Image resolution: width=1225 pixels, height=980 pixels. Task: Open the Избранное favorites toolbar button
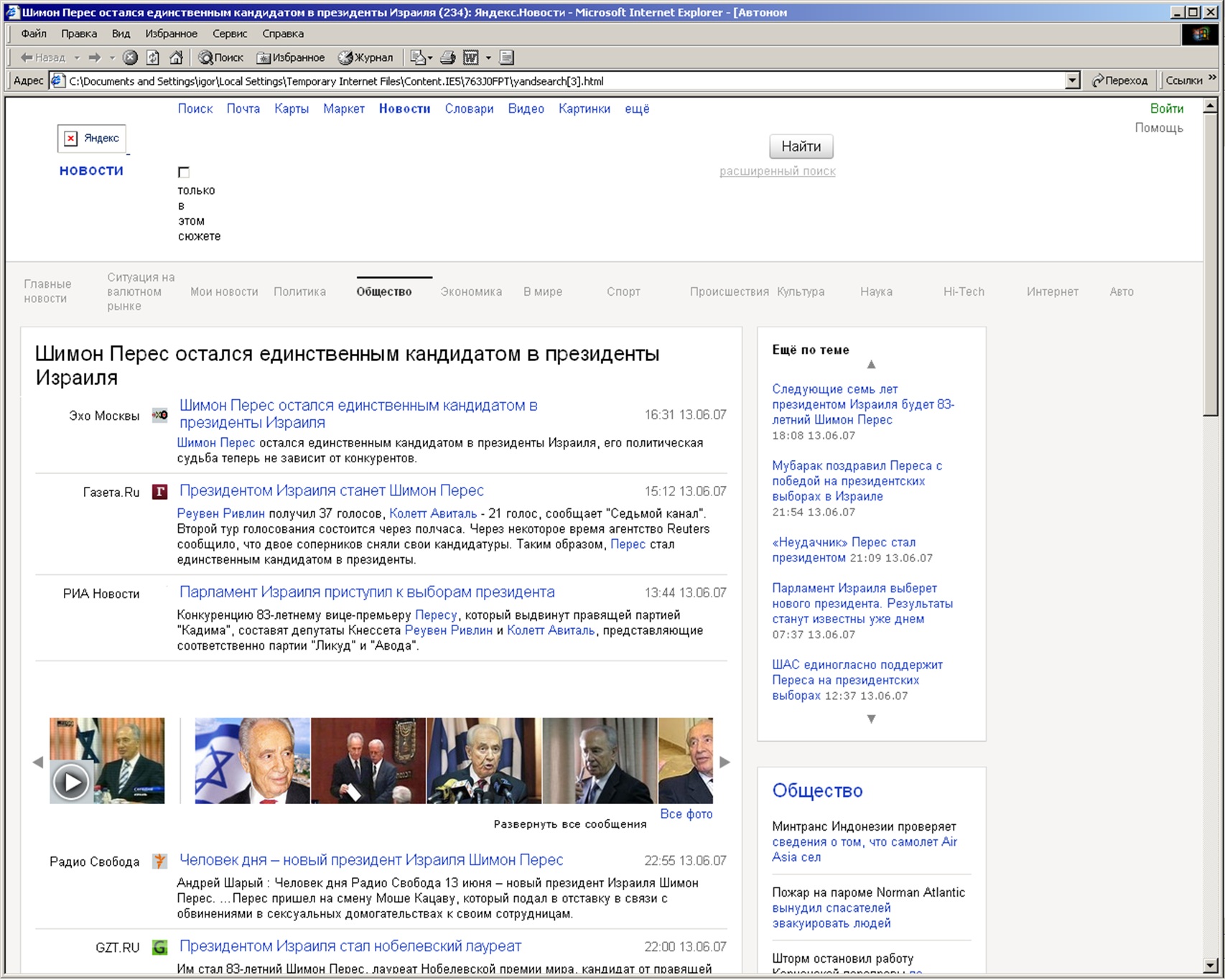click(x=291, y=57)
